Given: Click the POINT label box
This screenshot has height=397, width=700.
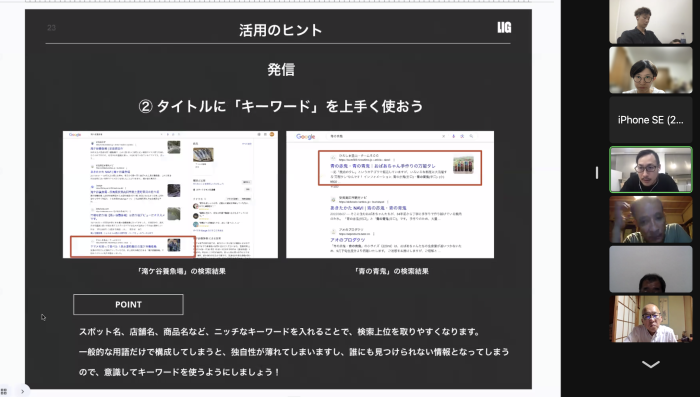Looking at the screenshot, I should point(128,305).
